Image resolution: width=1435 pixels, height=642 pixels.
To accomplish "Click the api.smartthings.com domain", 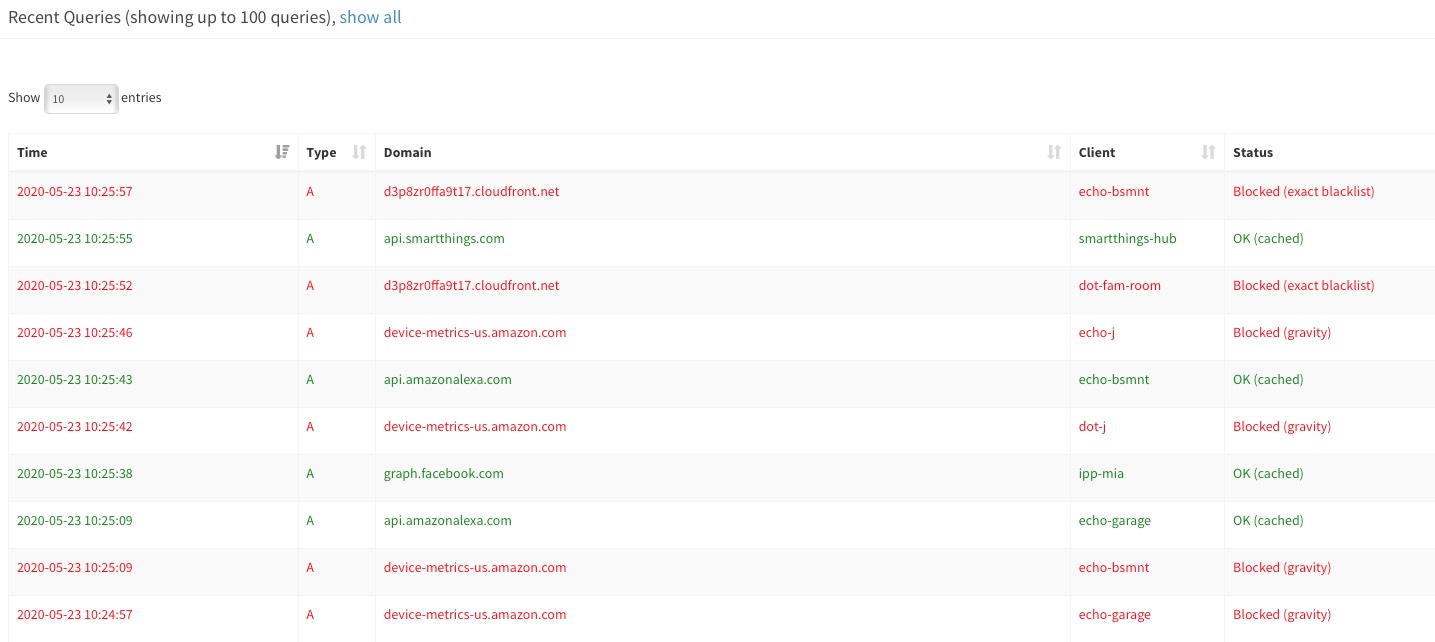I will [444, 238].
